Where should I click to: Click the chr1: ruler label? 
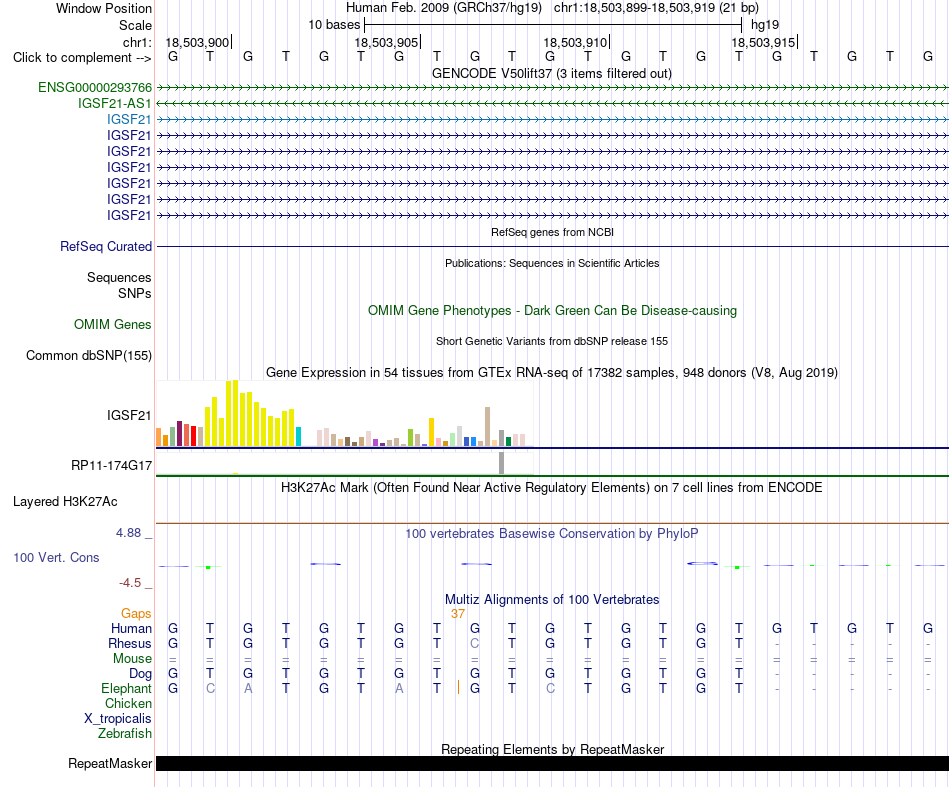pos(137,42)
